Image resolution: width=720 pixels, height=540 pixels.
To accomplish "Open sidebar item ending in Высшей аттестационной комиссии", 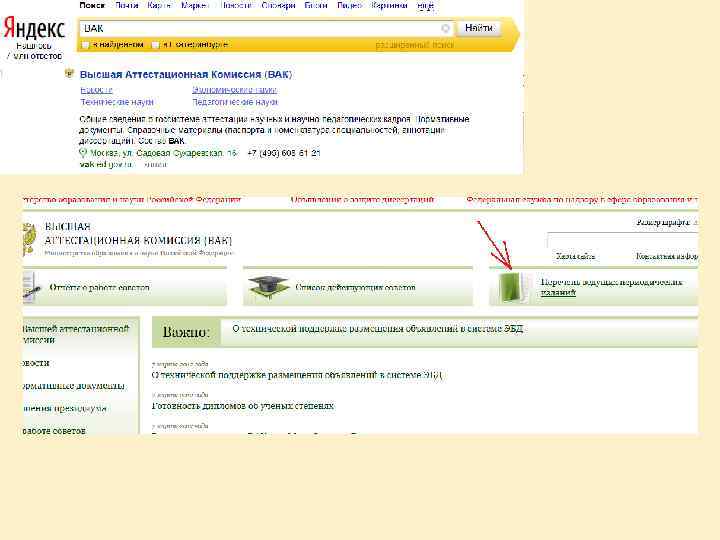I will point(76,334).
